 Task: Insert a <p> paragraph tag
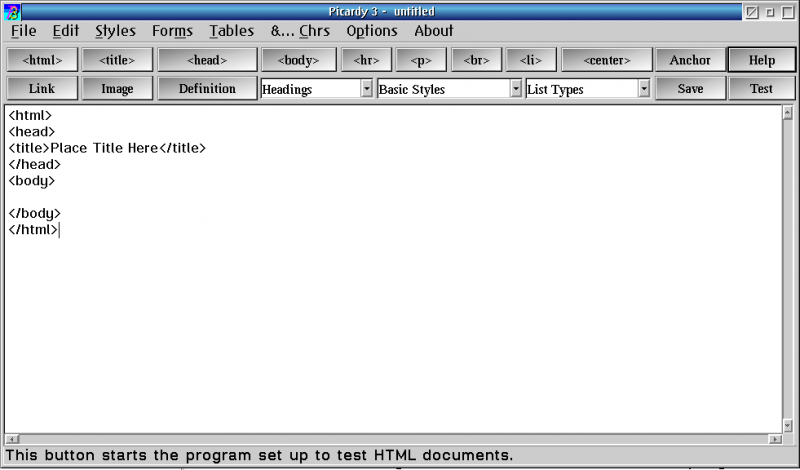(421, 60)
